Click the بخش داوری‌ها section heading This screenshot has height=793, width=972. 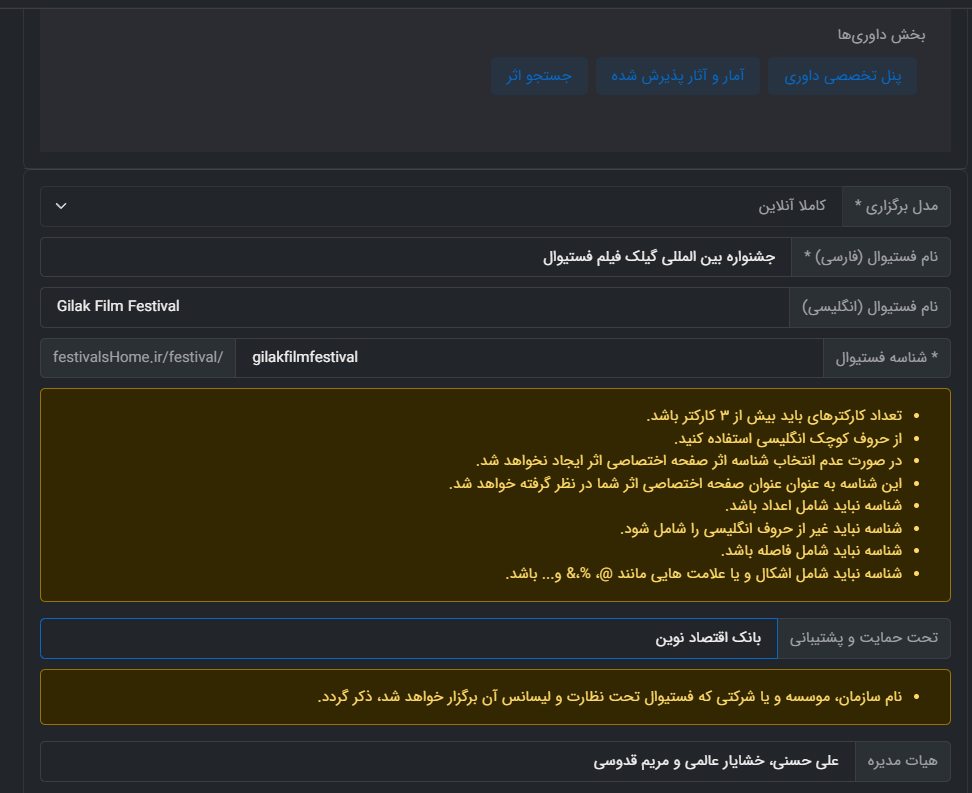881,35
